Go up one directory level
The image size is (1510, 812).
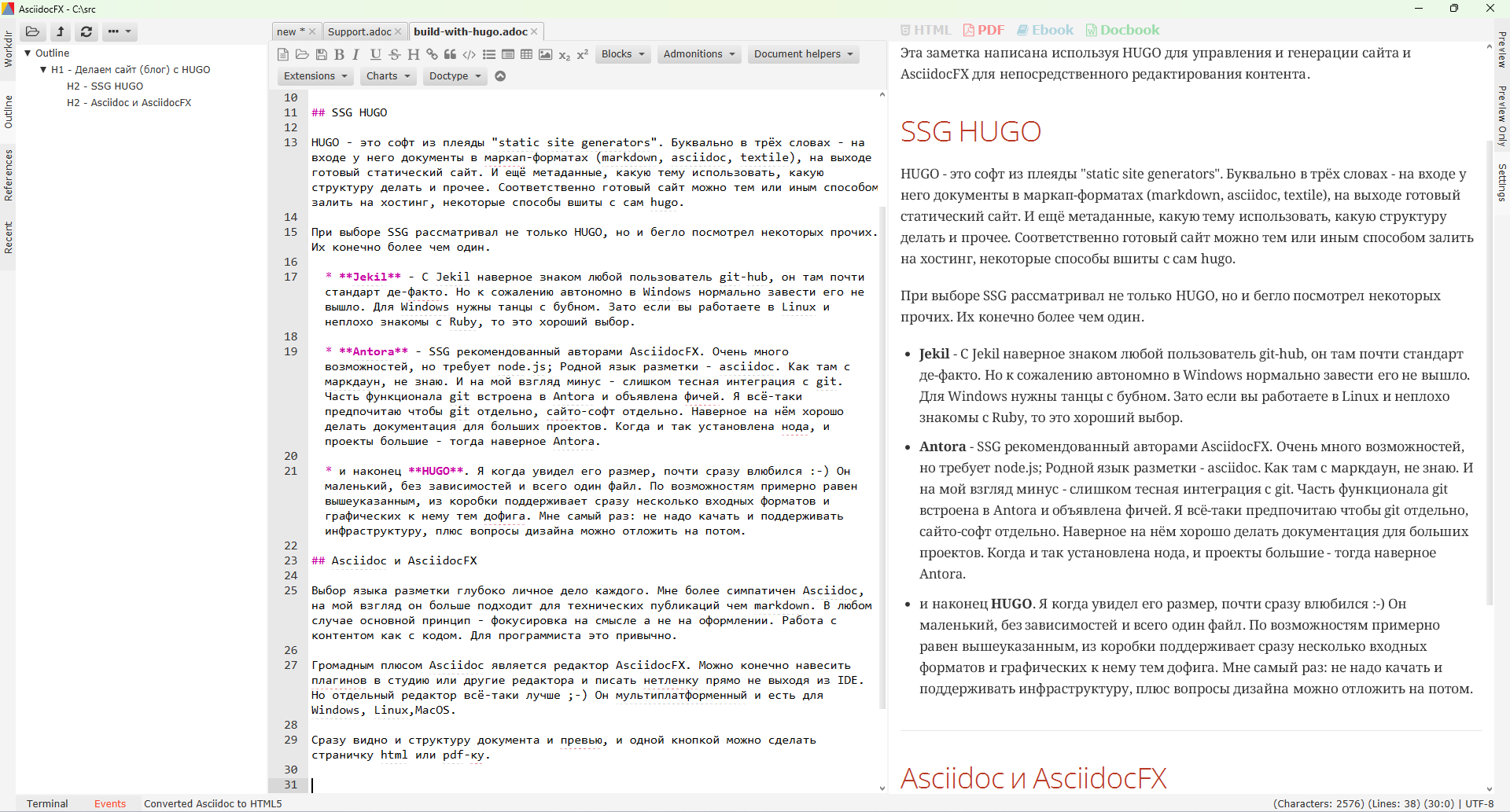point(60,32)
